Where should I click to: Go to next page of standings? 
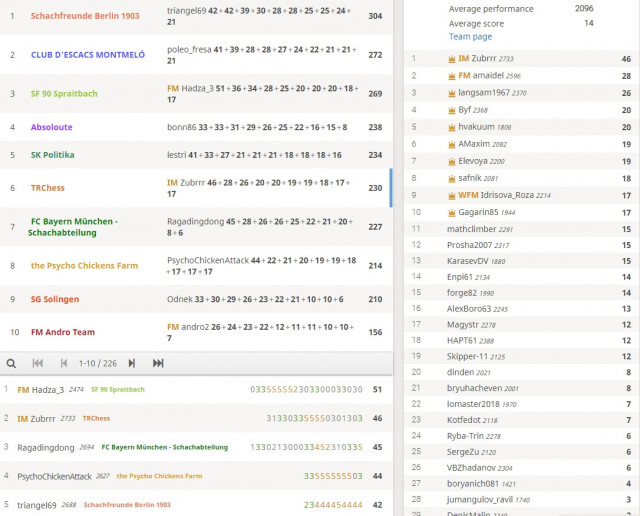click(131, 363)
